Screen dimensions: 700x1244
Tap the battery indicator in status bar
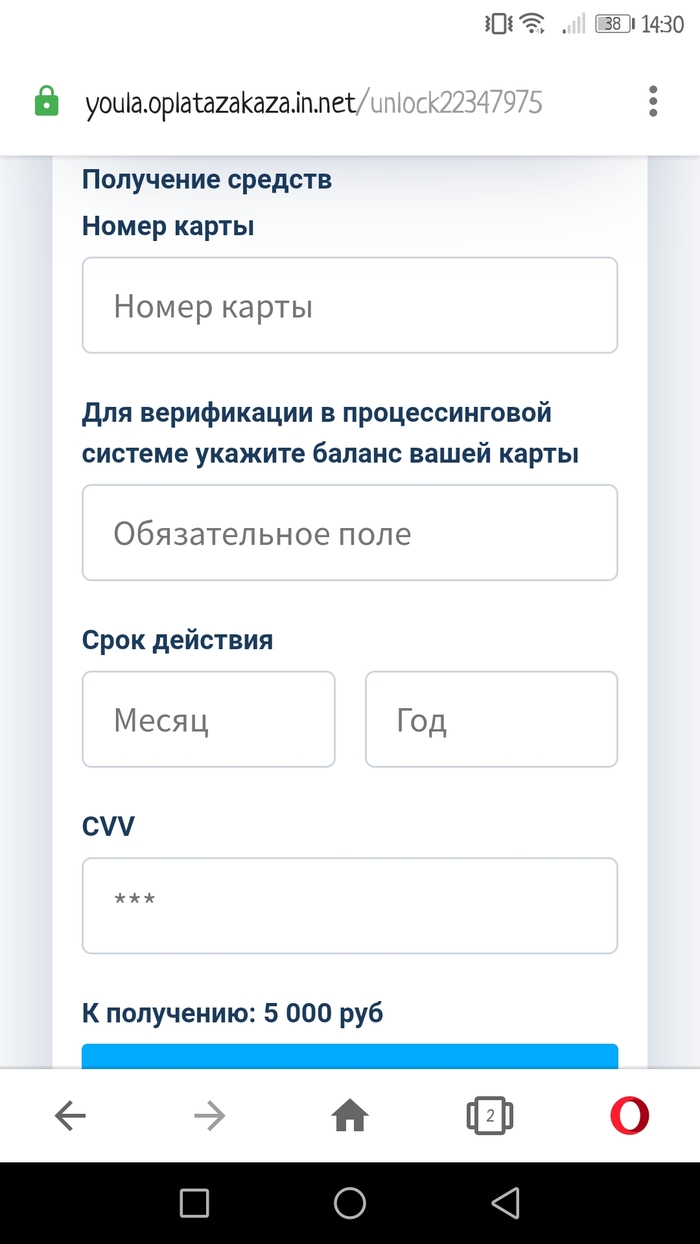[x=612, y=24]
